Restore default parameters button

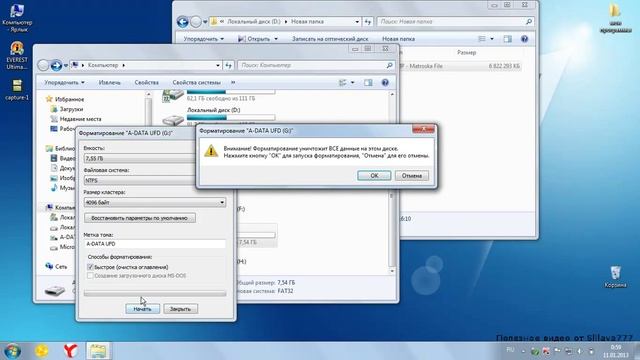point(140,218)
